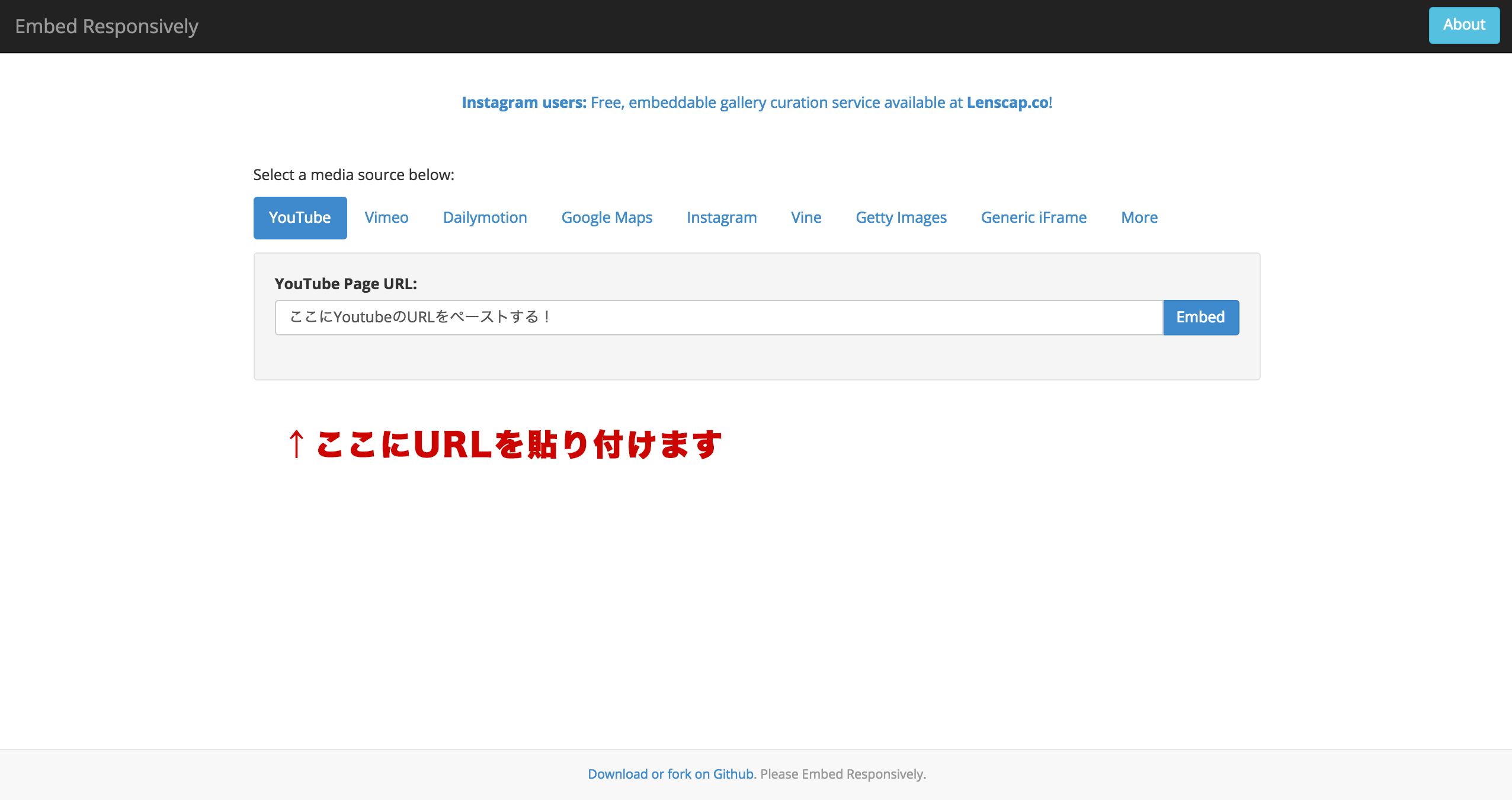Switch to the Vimeo tab
Viewport: 1512px width, 800px height.
coord(386,217)
